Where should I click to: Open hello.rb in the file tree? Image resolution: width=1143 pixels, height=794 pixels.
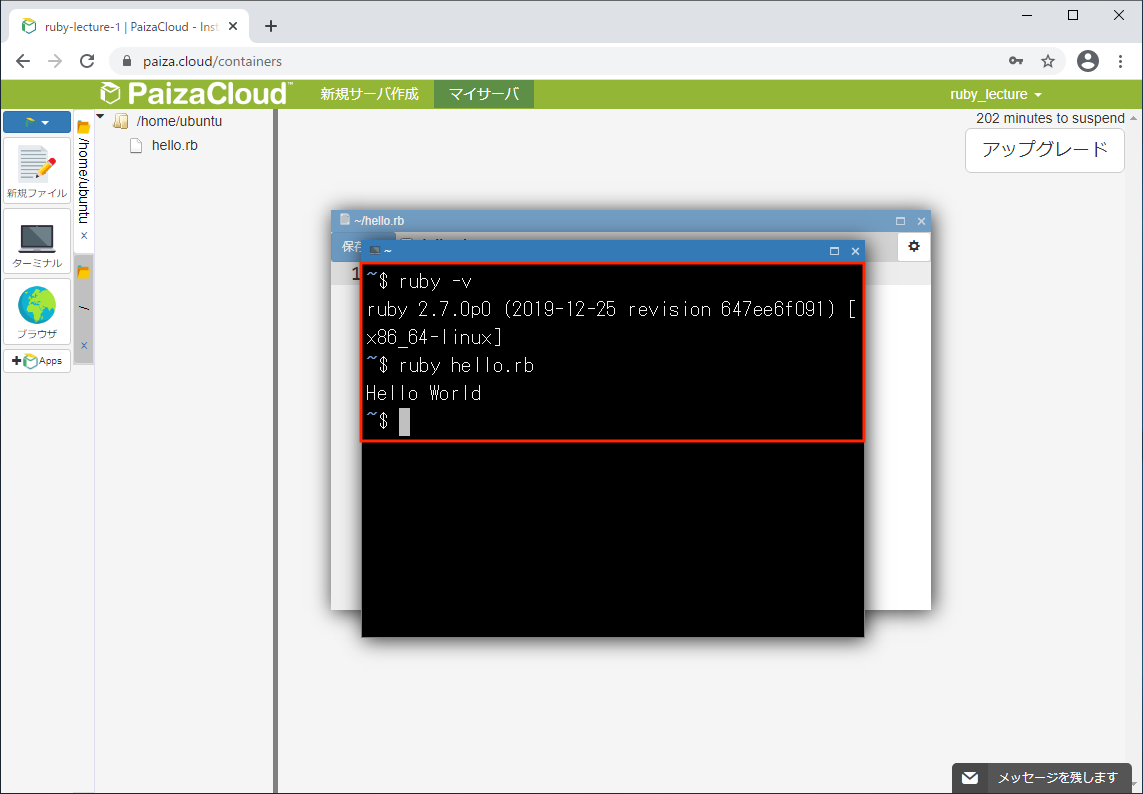tap(174, 145)
